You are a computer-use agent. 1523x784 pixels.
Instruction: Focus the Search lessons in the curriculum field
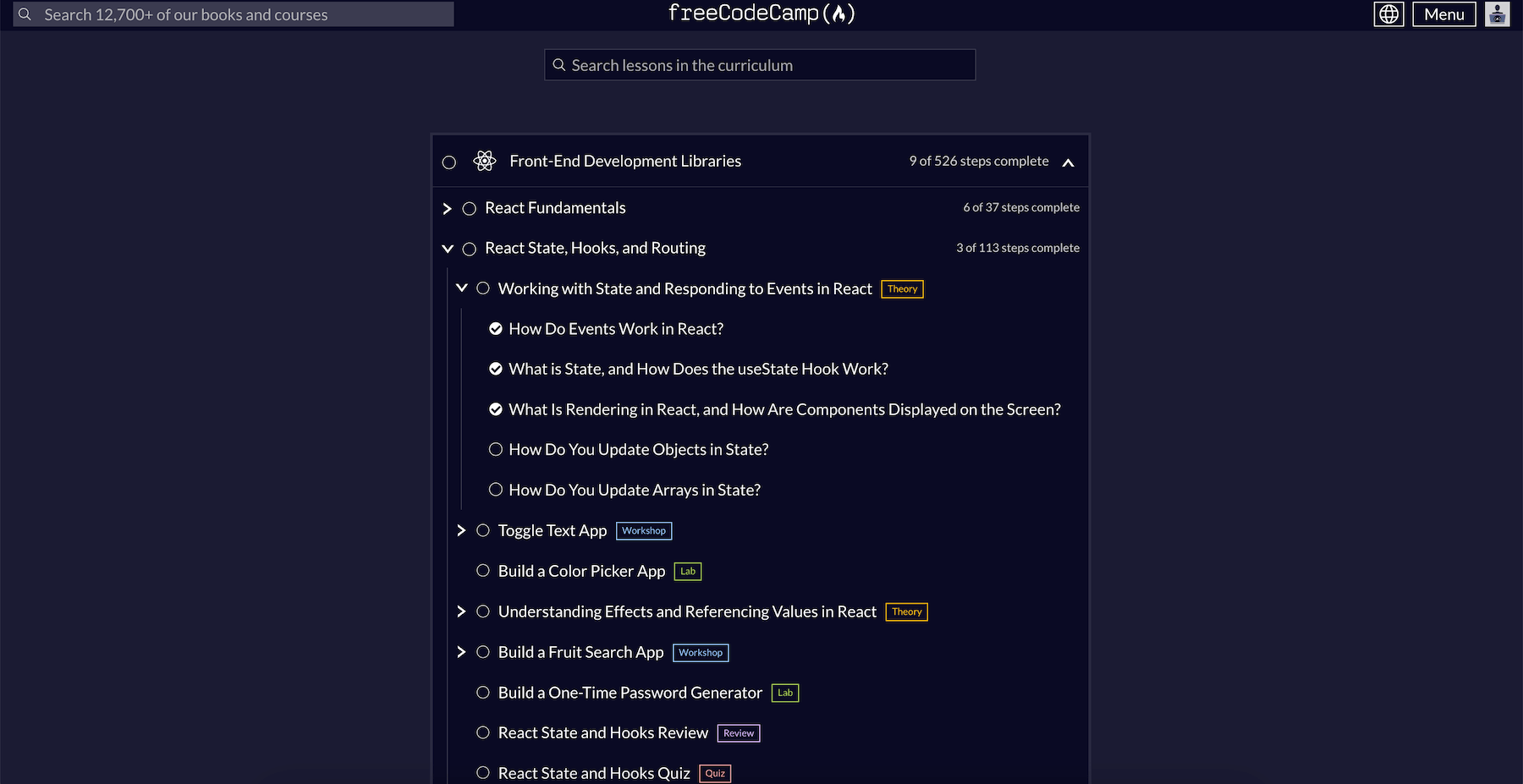(760, 65)
